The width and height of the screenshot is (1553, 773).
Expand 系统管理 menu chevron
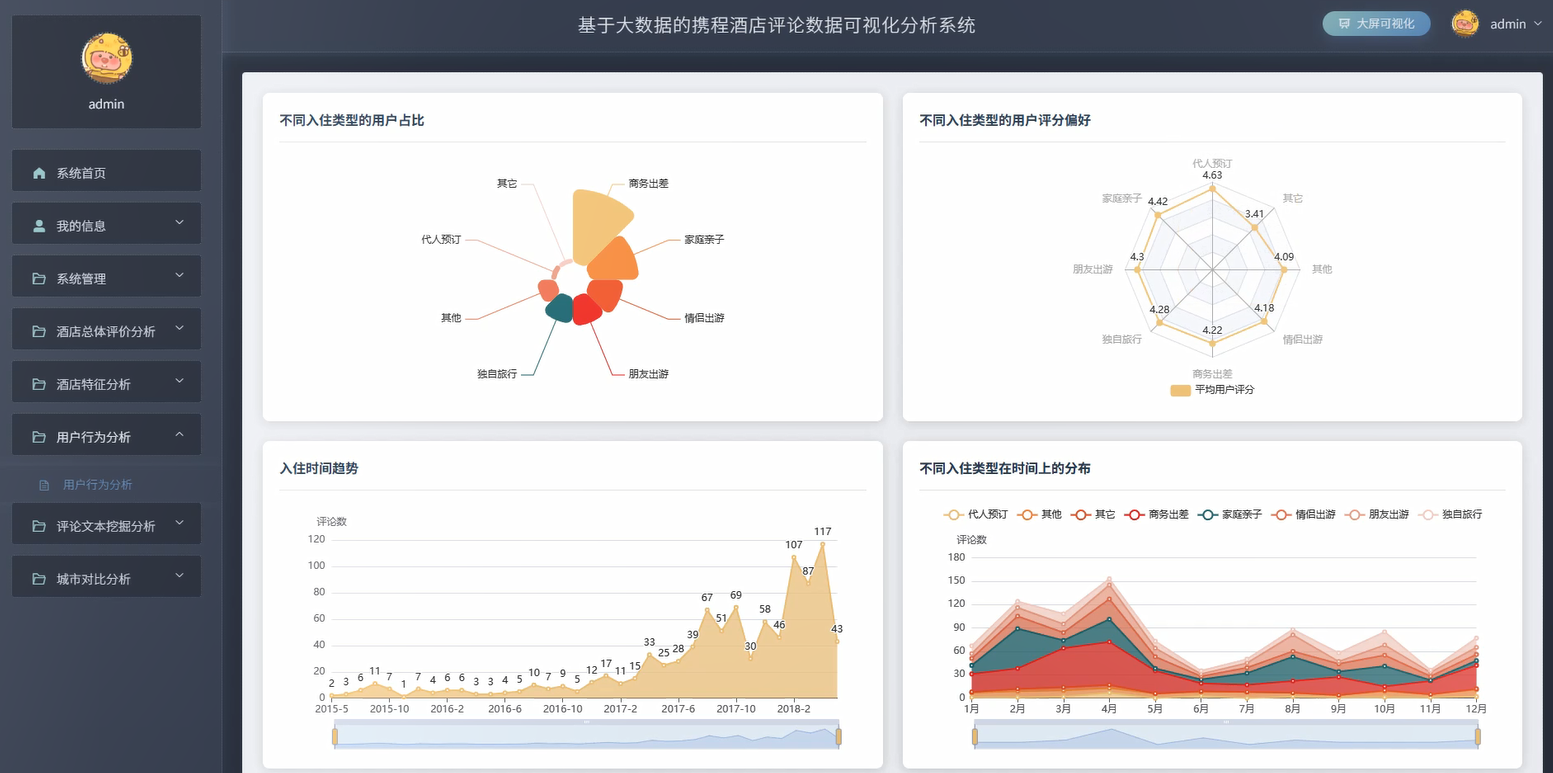click(x=180, y=275)
